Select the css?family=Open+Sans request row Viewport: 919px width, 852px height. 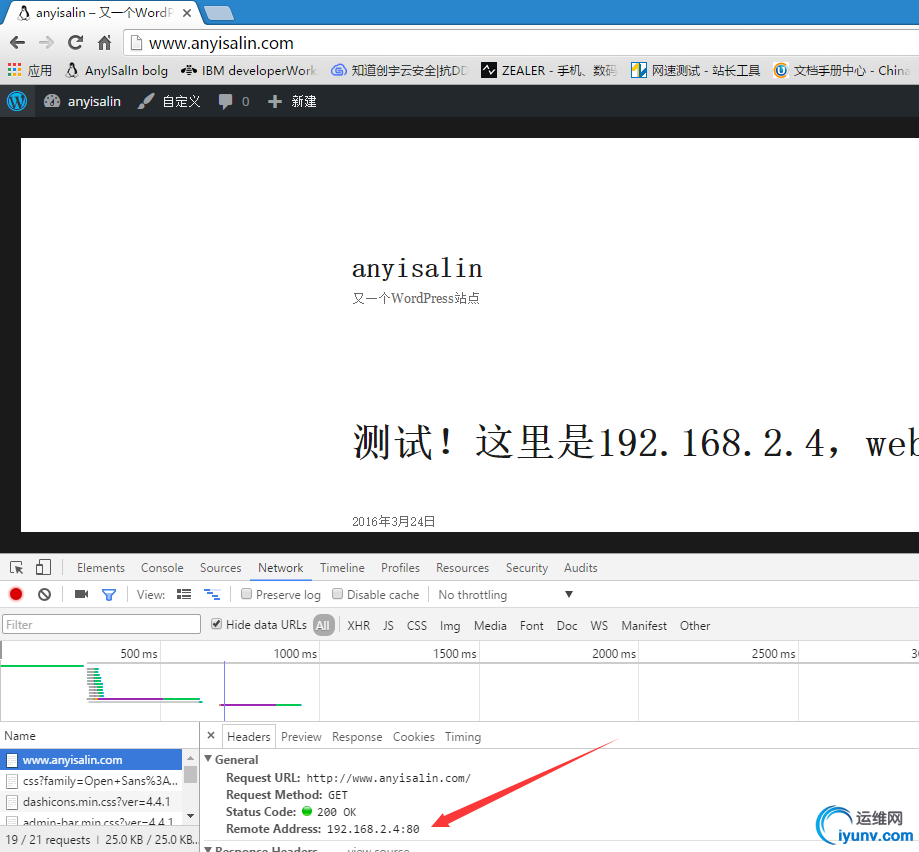[x=91, y=781]
